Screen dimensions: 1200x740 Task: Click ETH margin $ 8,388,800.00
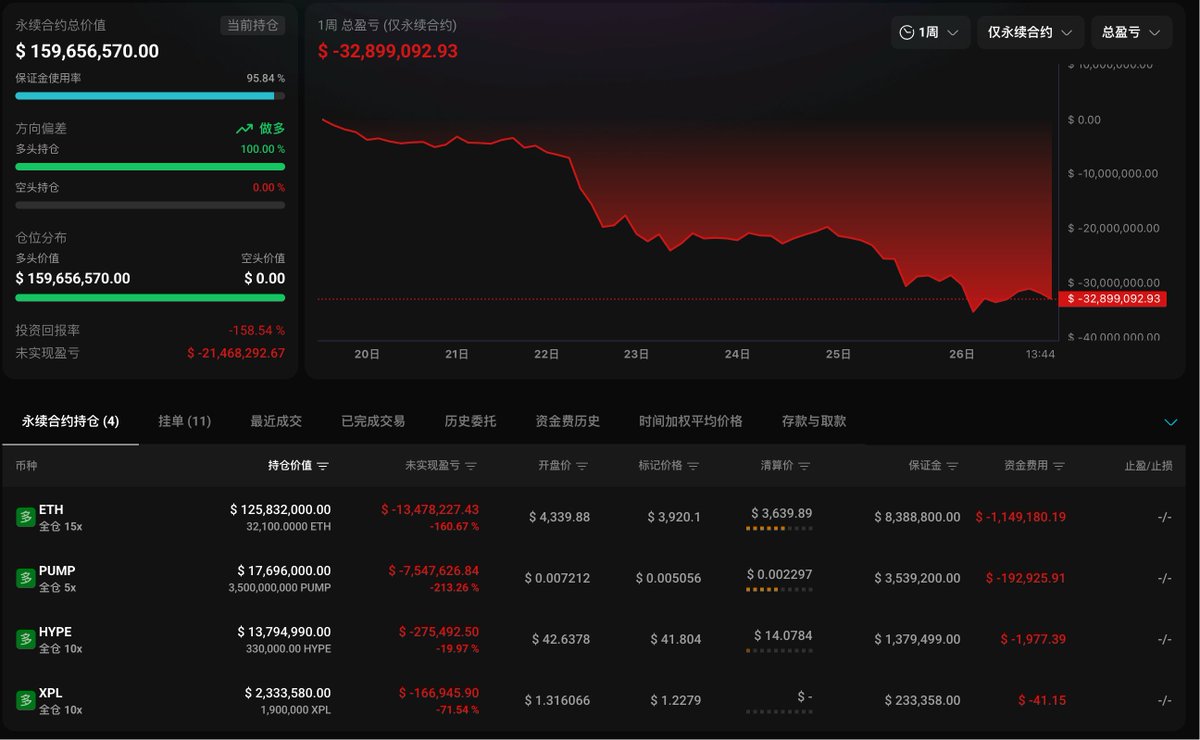pos(917,517)
